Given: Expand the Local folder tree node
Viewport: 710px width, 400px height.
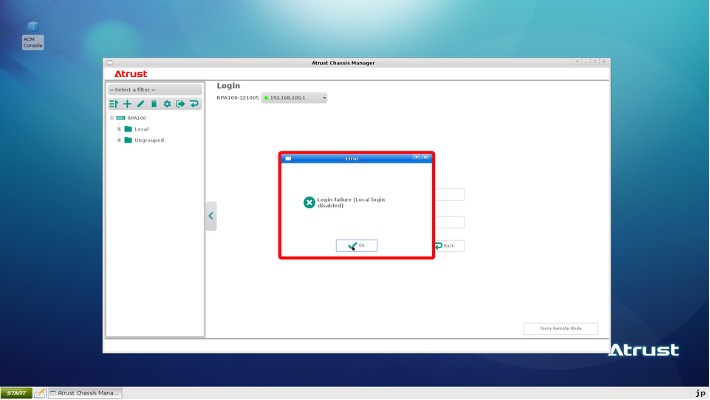Looking at the screenshot, I should 119,128.
